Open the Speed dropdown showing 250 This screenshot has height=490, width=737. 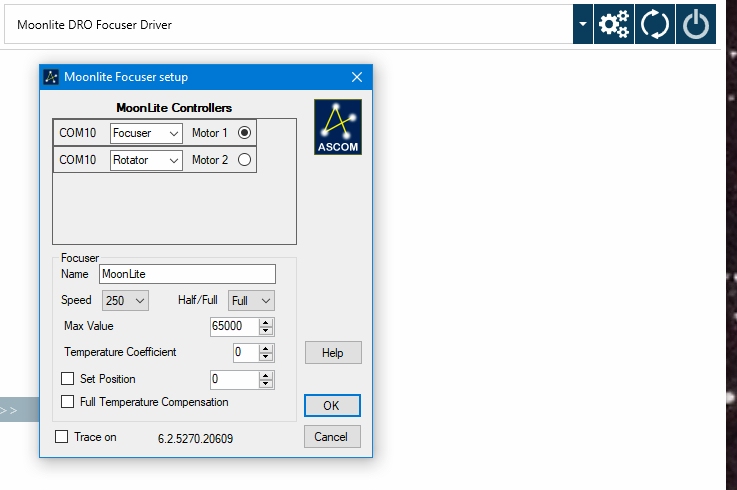point(125,300)
